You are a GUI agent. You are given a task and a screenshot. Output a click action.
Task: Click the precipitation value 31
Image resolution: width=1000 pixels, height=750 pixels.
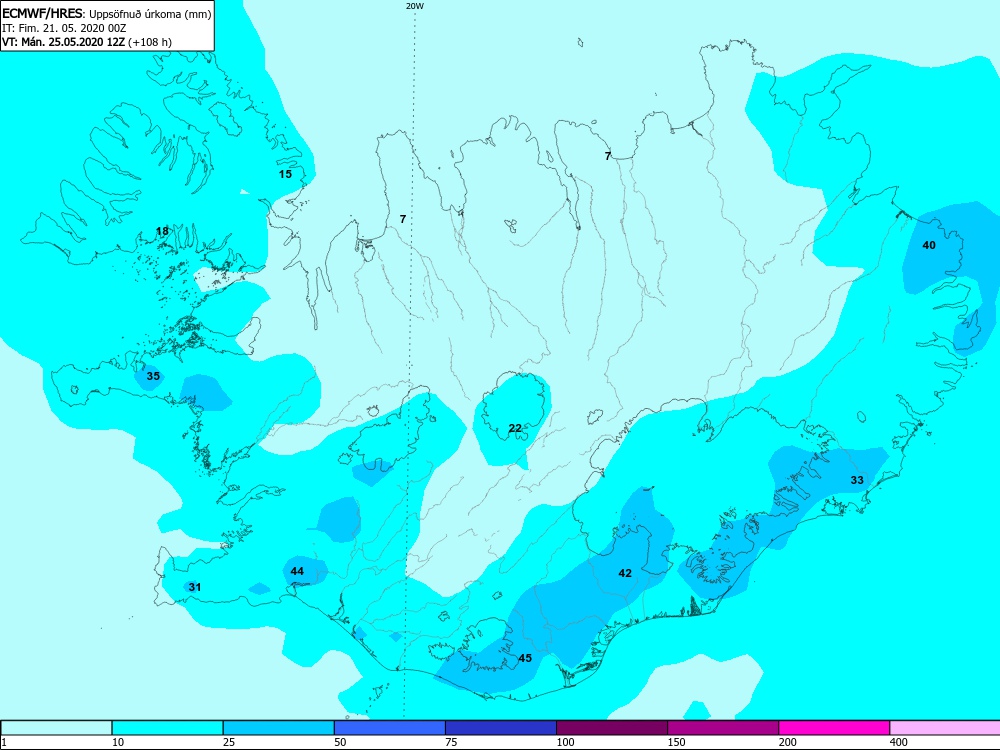[x=195, y=587]
